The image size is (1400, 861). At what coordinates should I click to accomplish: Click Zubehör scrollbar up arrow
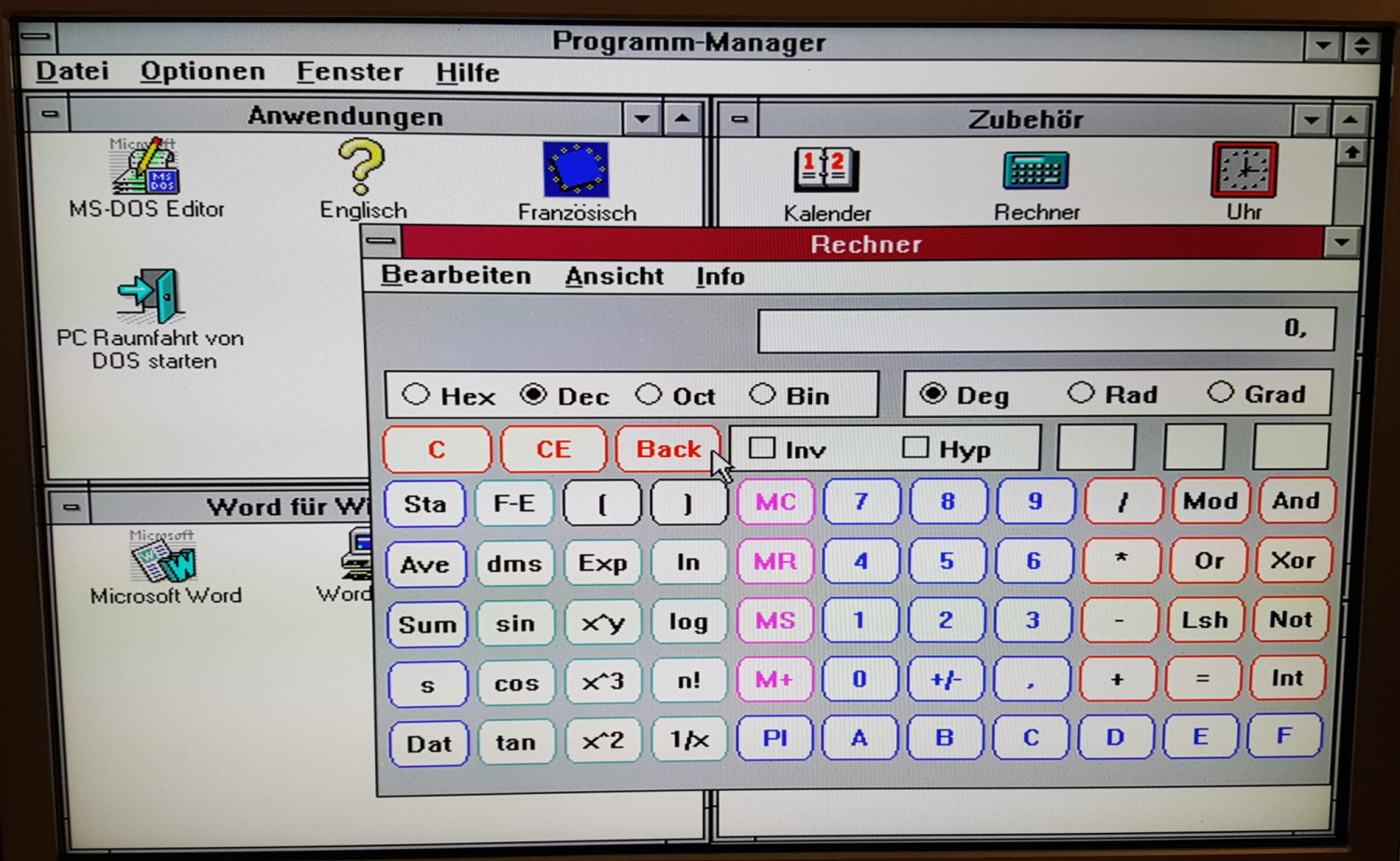click(1352, 153)
